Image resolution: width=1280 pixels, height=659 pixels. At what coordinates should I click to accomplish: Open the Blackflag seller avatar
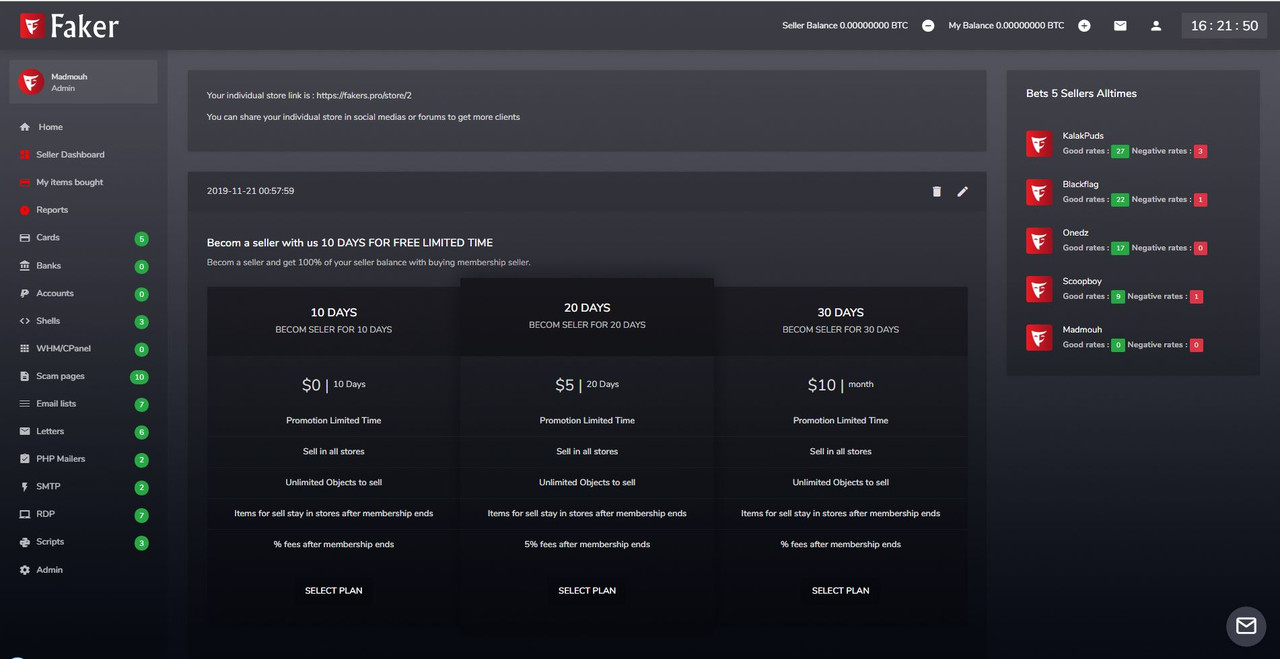tap(1039, 192)
